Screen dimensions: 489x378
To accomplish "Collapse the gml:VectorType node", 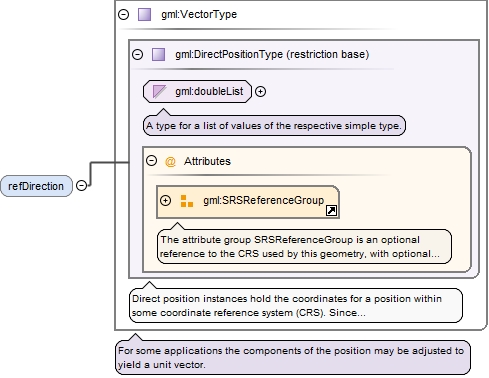I will point(123,15).
